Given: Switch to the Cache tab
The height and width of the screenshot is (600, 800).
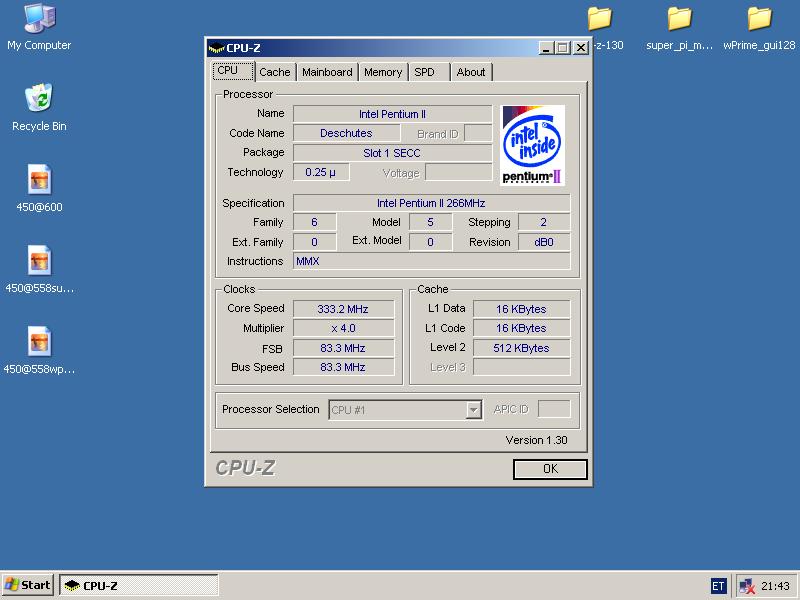Looking at the screenshot, I should coord(274,72).
